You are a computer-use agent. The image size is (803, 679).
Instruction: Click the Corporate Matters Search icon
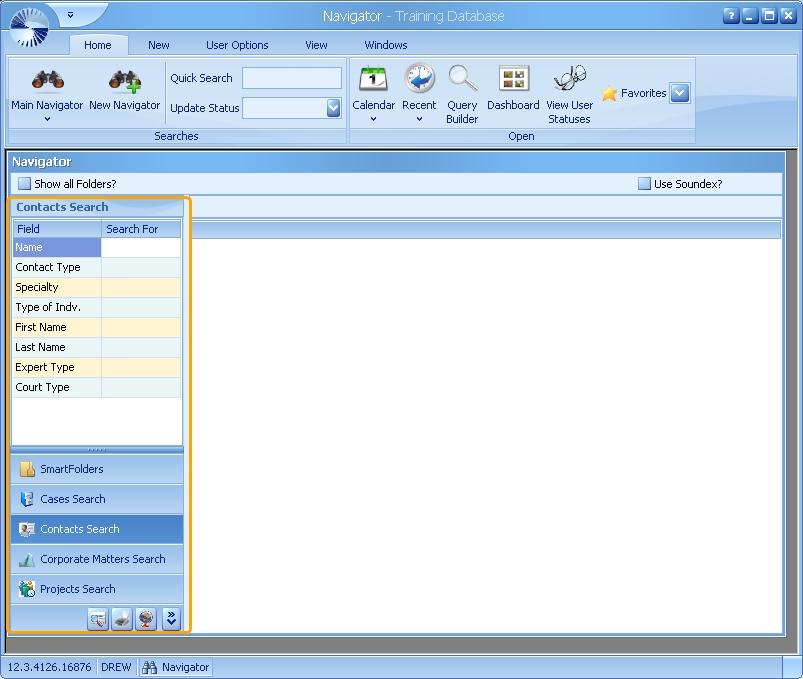pos(27,559)
